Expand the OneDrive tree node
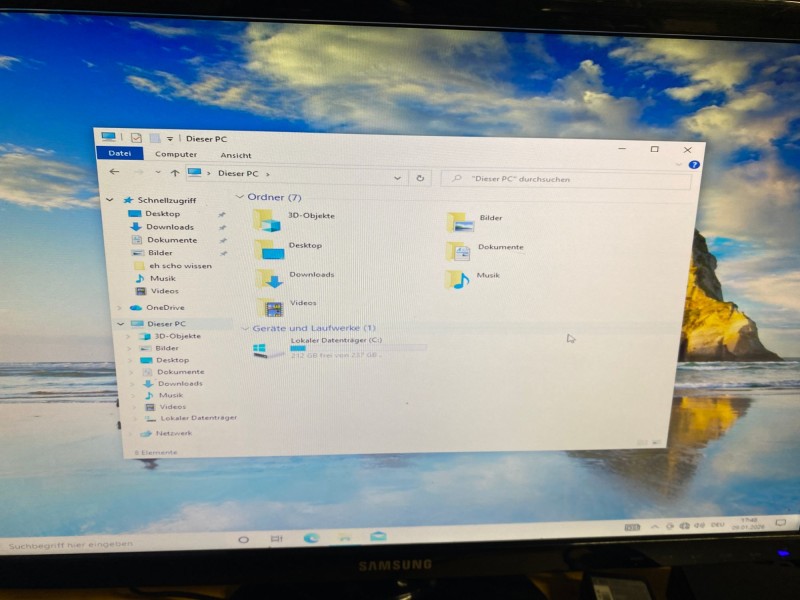 click(120, 308)
